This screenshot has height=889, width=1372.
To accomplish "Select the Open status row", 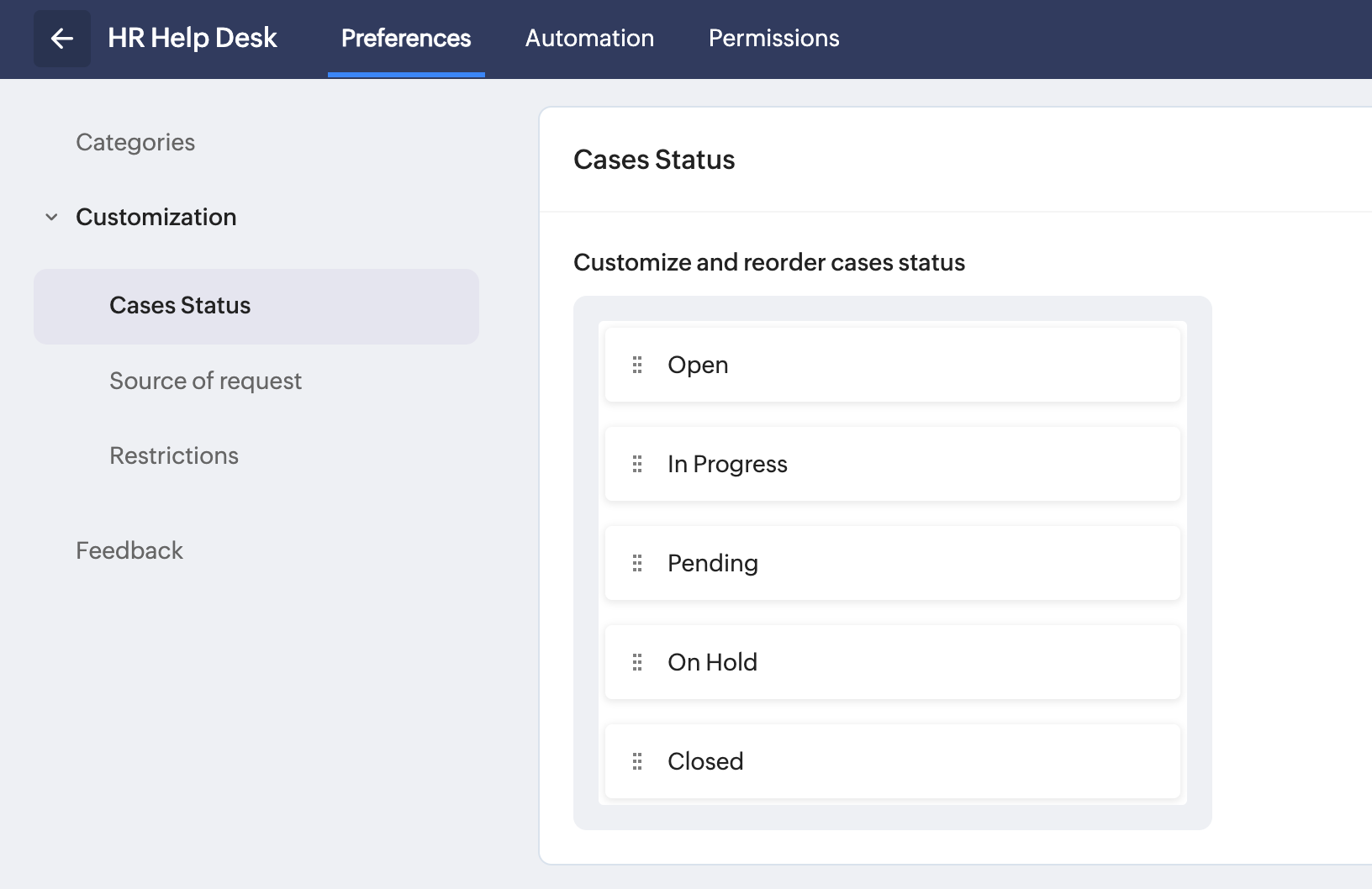I will pyautogui.click(x=891, y=365).
